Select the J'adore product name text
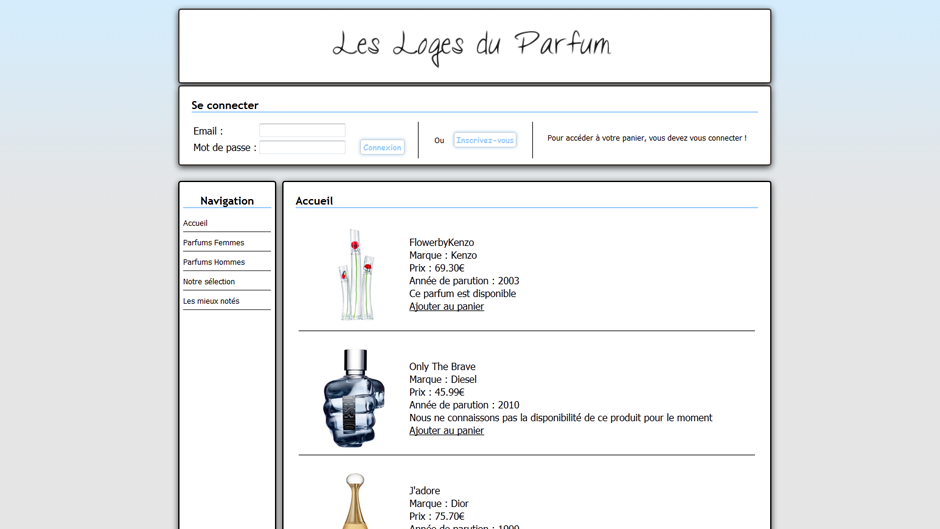This screenshot has width=940, height=529. click(424, 491)
